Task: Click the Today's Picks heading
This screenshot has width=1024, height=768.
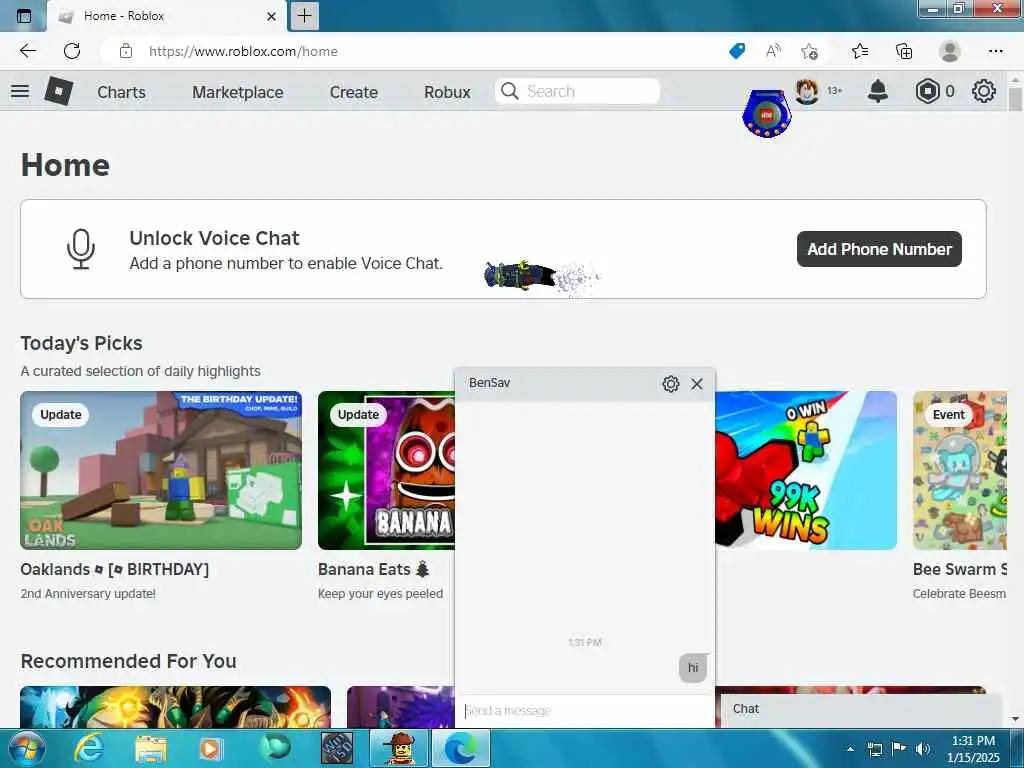Action: coord(82,344)
